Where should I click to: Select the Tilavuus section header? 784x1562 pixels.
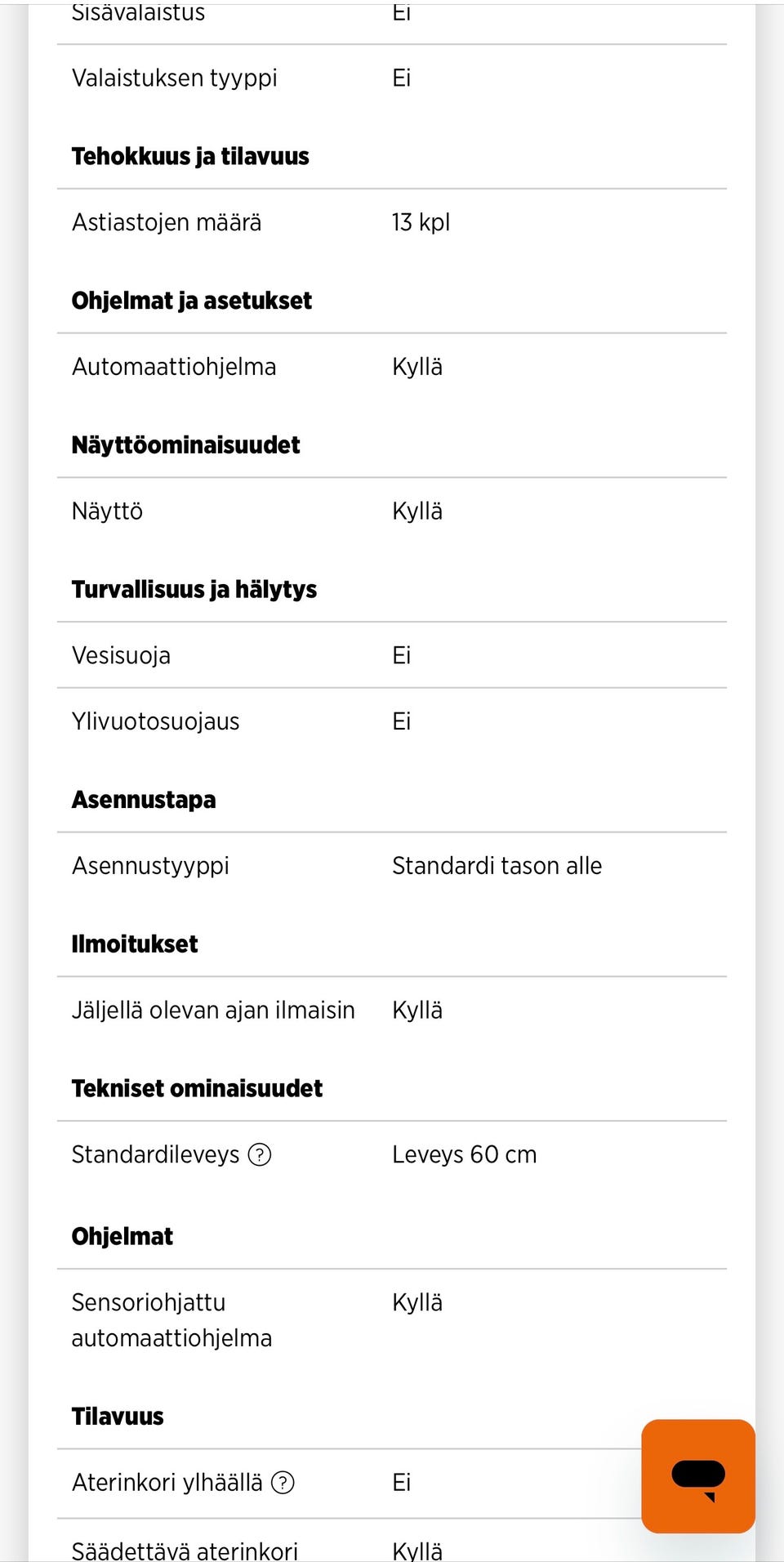pos(118,1416)
